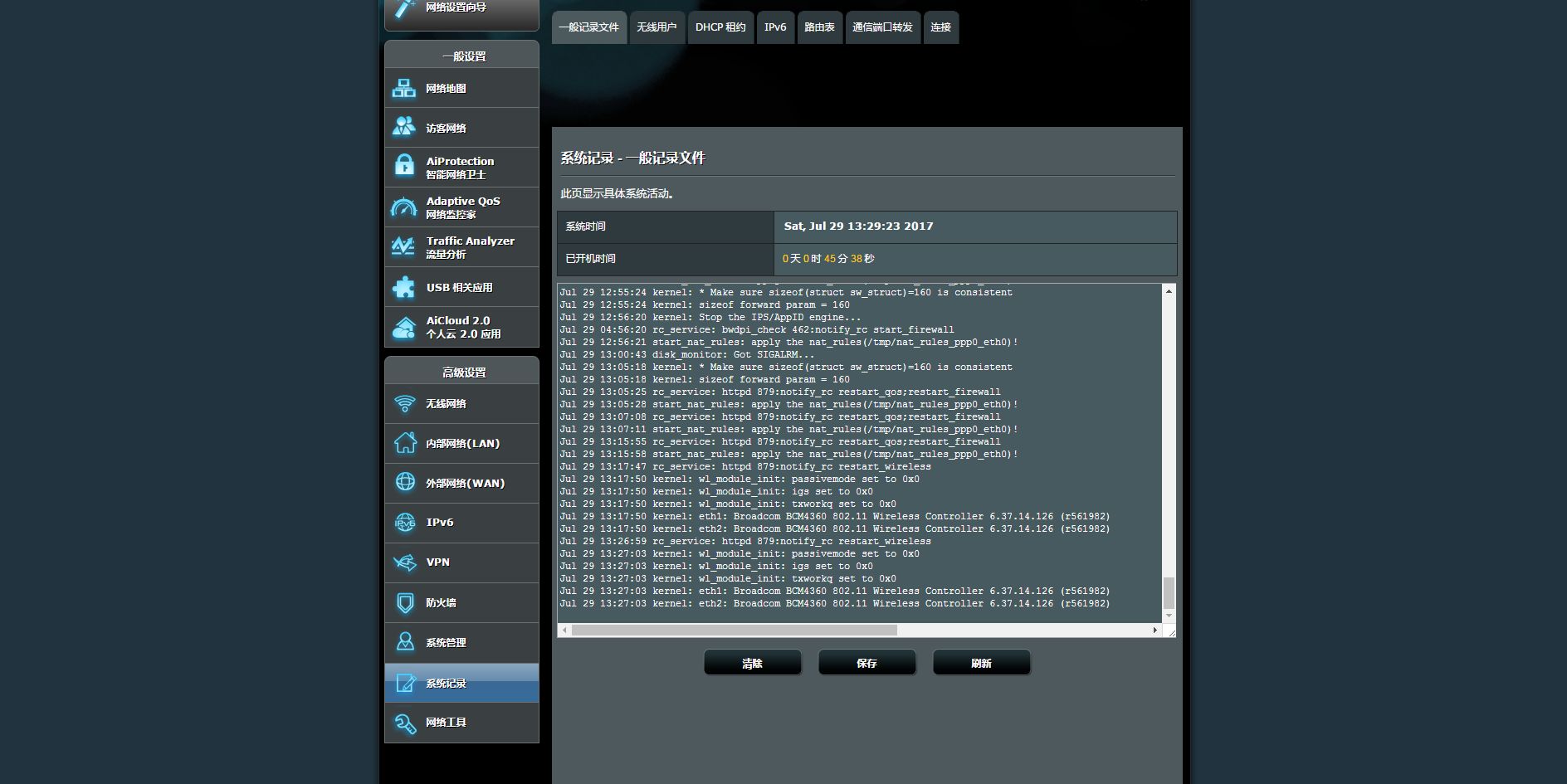Click the log scrollbar down arrow
1567x784 pixels.
coord(1169,616)
